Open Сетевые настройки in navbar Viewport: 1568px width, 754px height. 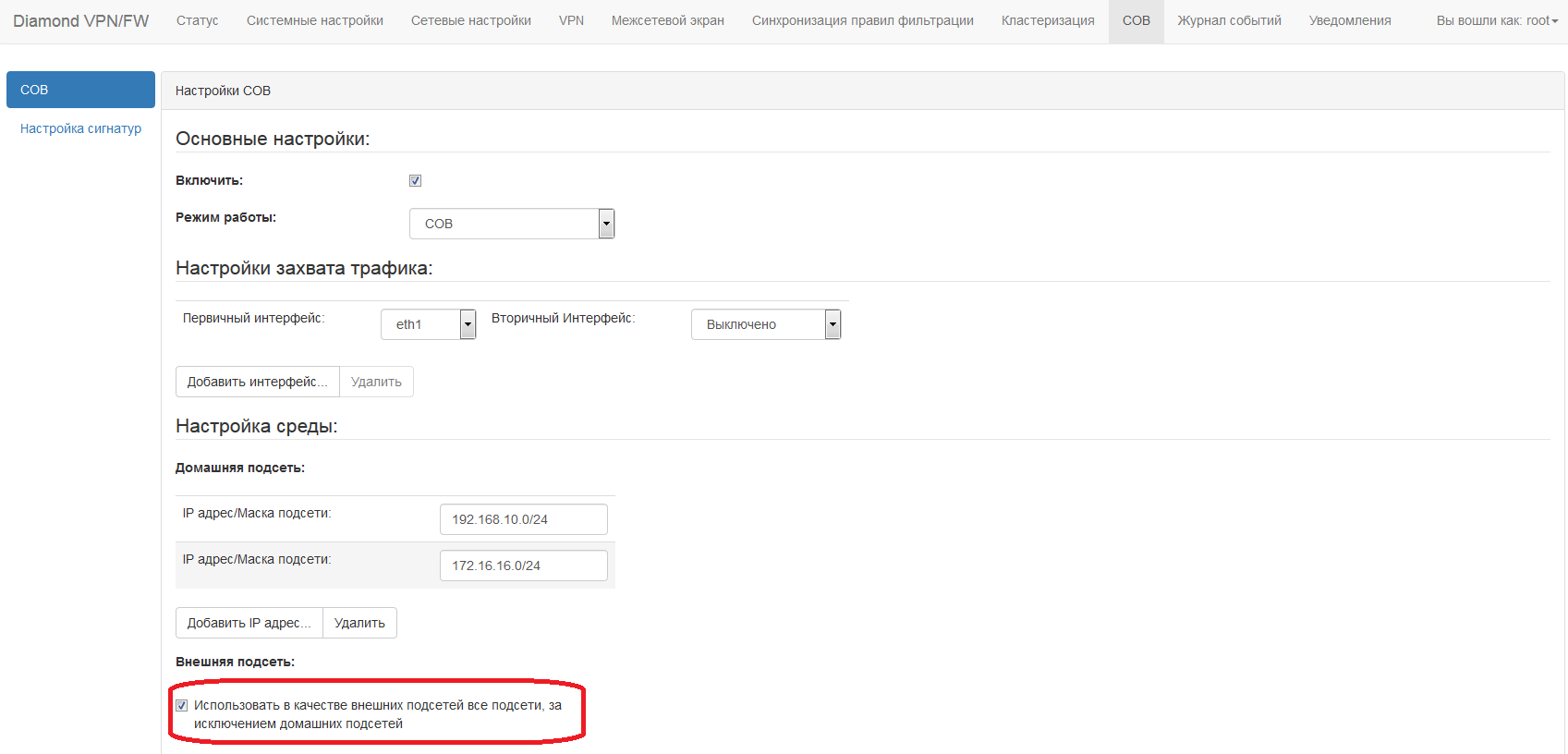[x=470, y=20]
